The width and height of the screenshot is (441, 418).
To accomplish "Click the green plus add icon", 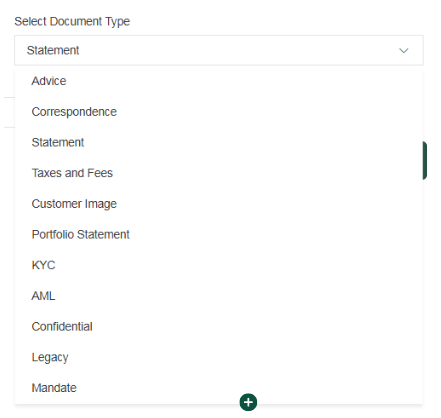I will (x=248, y=402).
